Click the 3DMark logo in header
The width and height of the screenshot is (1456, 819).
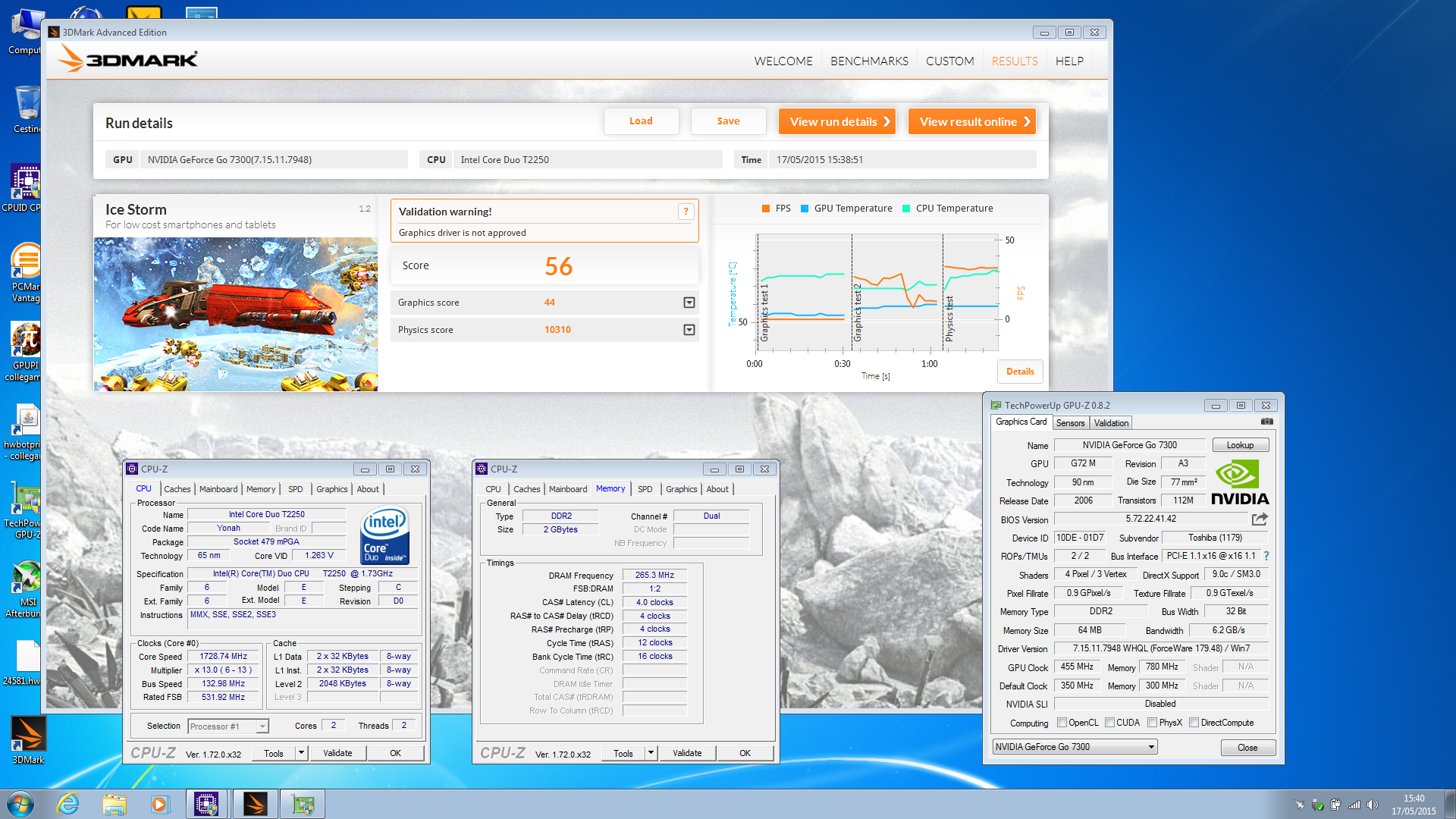pyautogui.click(x=128, y=59)
